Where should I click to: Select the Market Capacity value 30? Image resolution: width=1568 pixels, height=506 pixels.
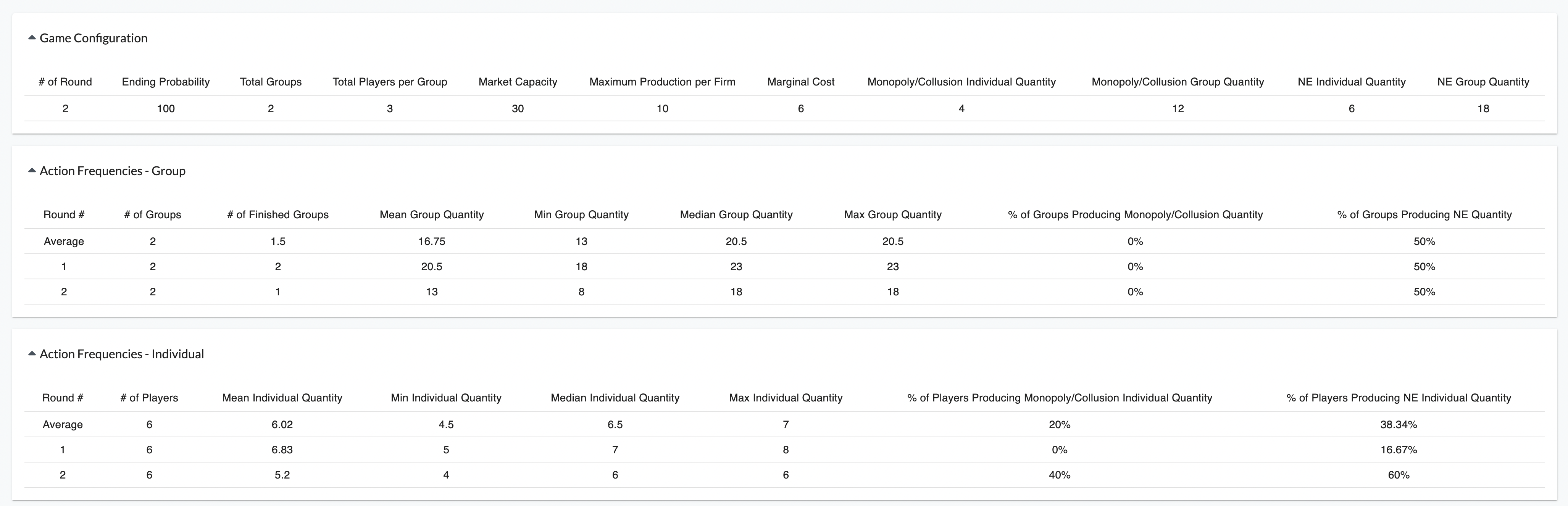(518, 108)
